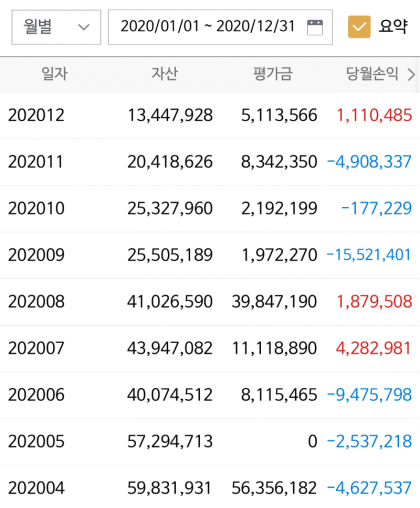Open the 202011 monthly row
Viewport: 420px width, 508px height.
click(x=210, y=162)
